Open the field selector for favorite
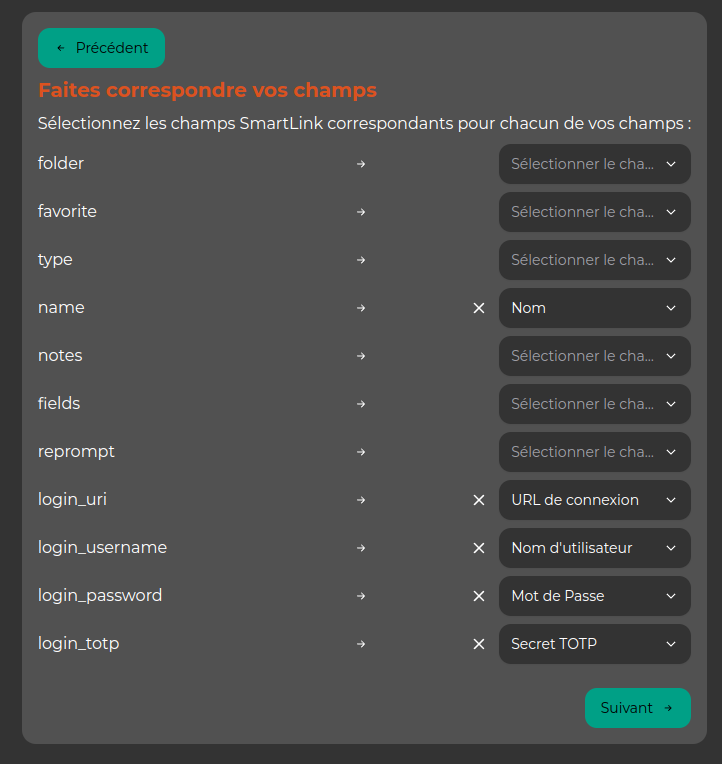 click(594, 212)
